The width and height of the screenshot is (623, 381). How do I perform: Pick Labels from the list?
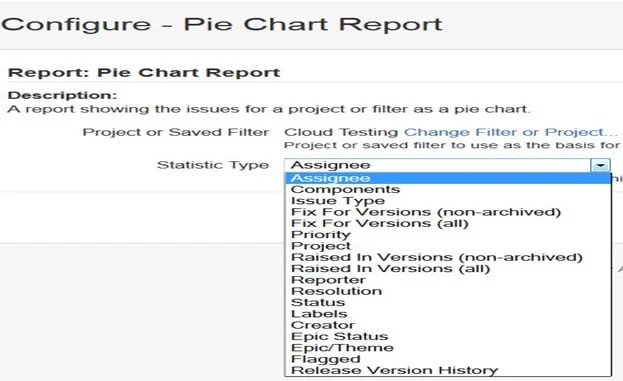point(448,314)
